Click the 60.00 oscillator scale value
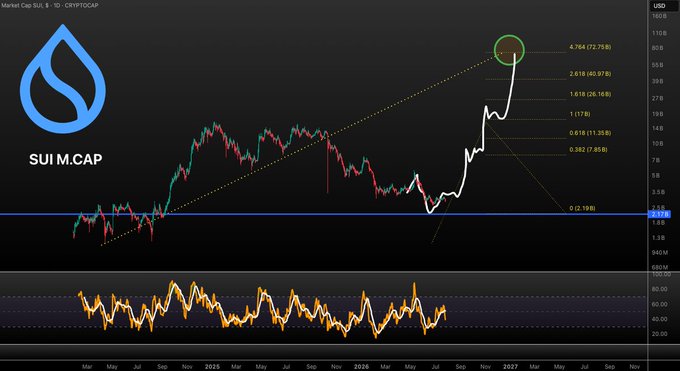Screen dimensions: 680x371 click(660, 304)
